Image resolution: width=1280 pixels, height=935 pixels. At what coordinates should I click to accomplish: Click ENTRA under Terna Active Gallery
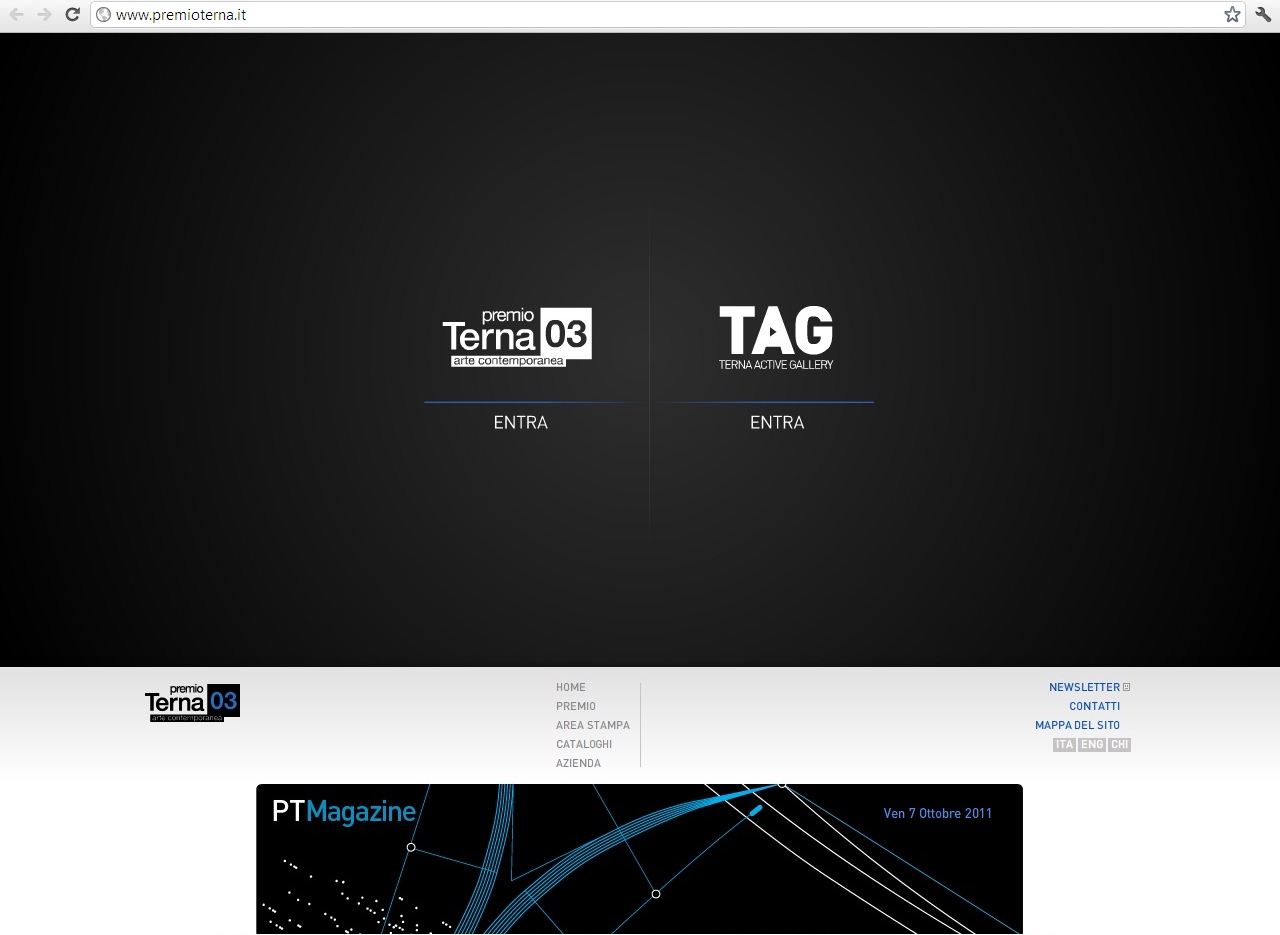777,423
